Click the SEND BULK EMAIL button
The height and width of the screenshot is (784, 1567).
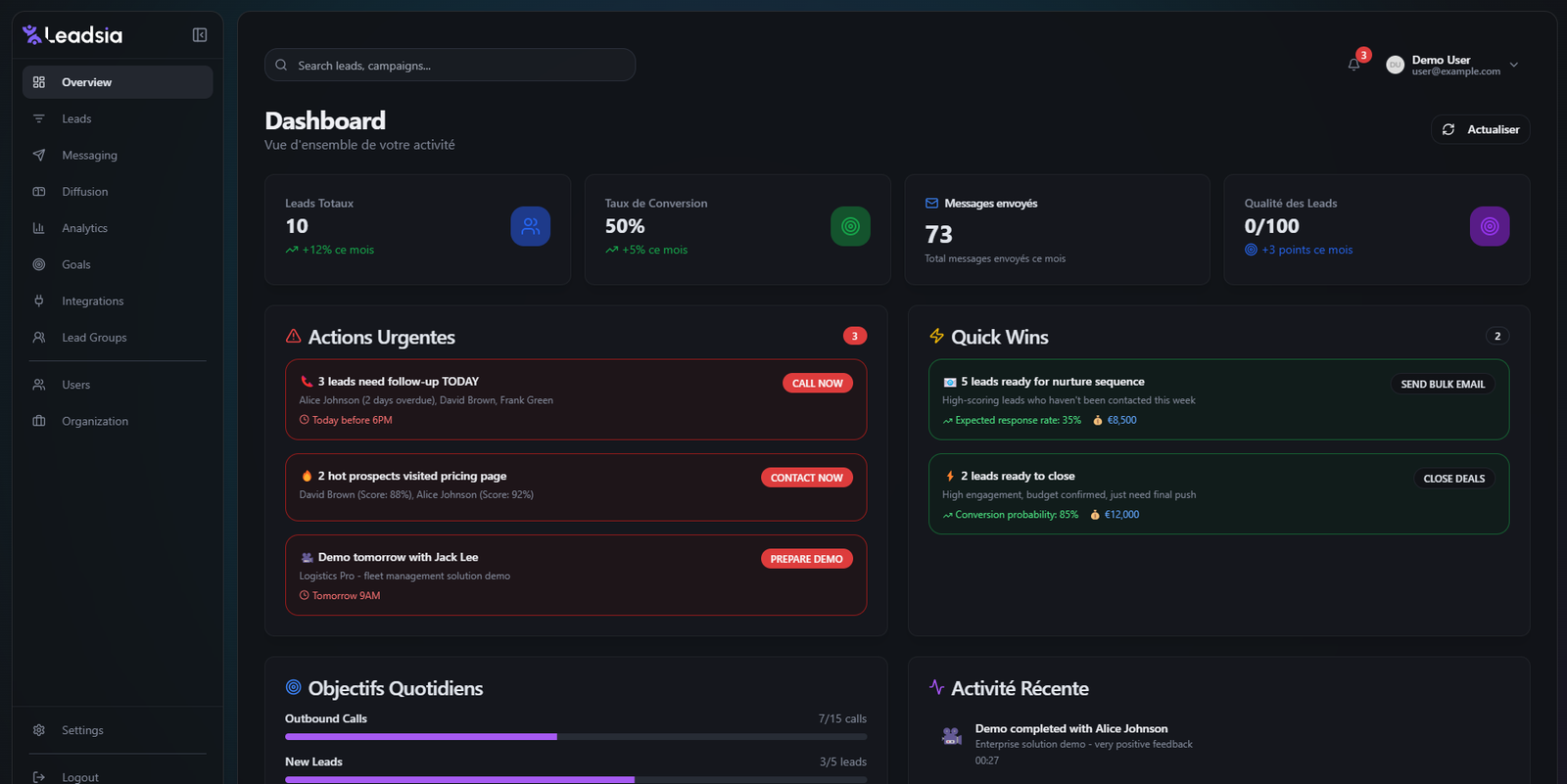(1443, 384)
